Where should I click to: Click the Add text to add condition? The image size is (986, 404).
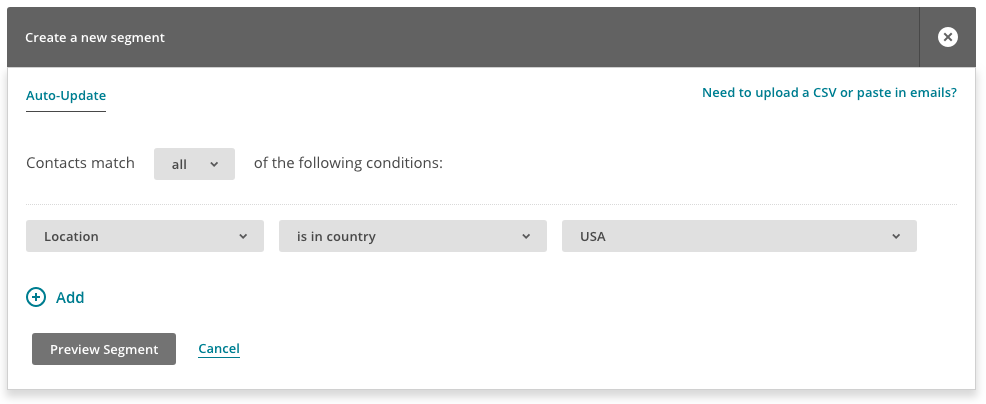click(x=70, y=297)
